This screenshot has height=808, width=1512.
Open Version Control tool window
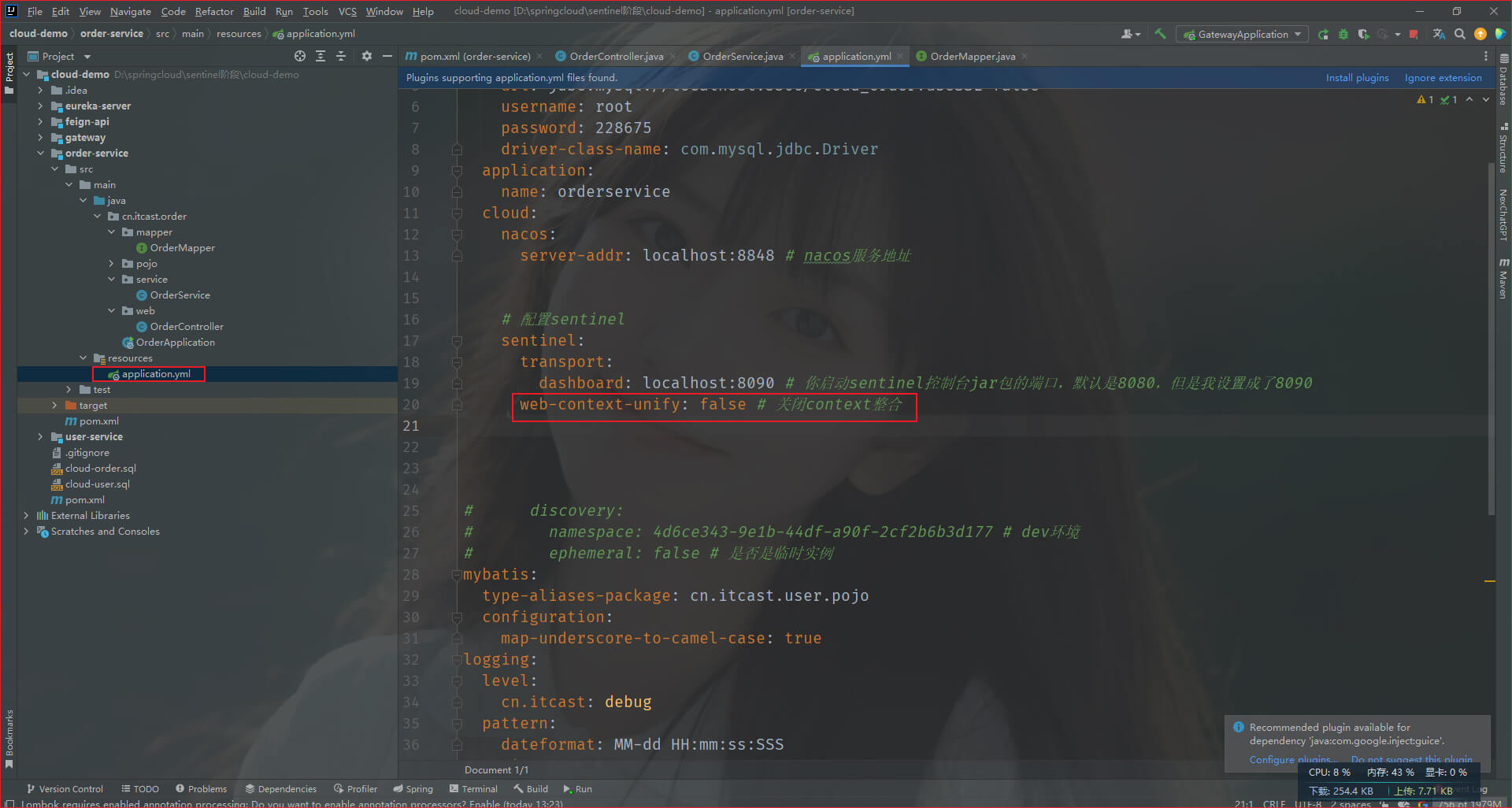(65, 788)
